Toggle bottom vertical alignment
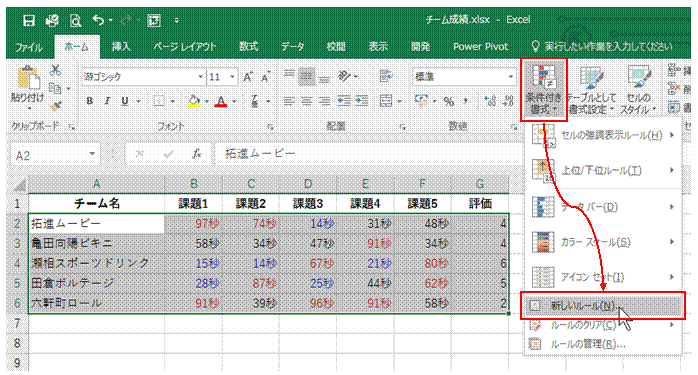 (x=324, y=78)
